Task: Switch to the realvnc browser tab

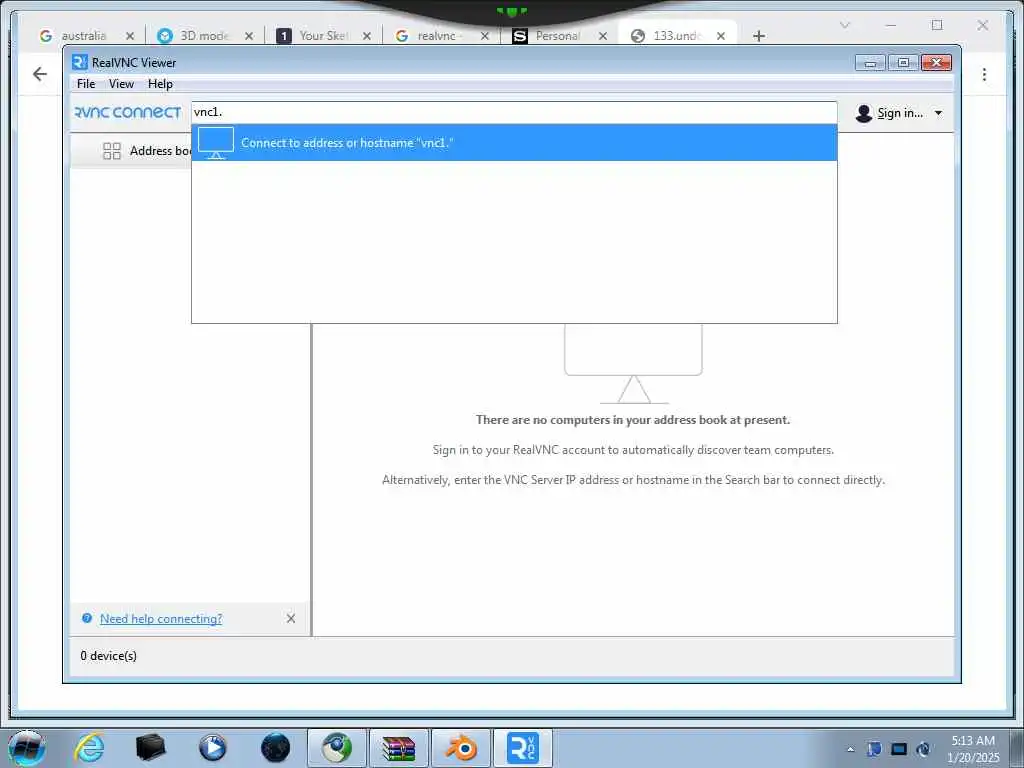Action: tap(441, 35)
